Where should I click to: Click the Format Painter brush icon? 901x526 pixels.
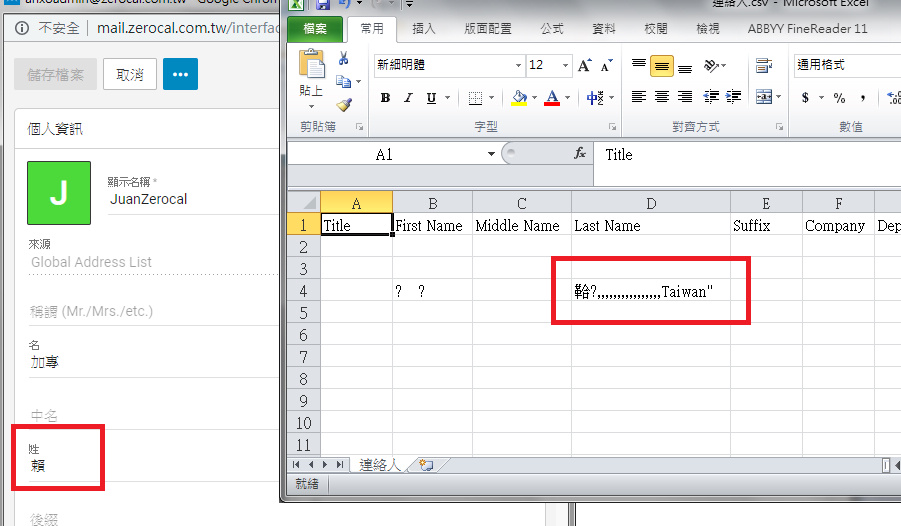[x=344, y=104]
